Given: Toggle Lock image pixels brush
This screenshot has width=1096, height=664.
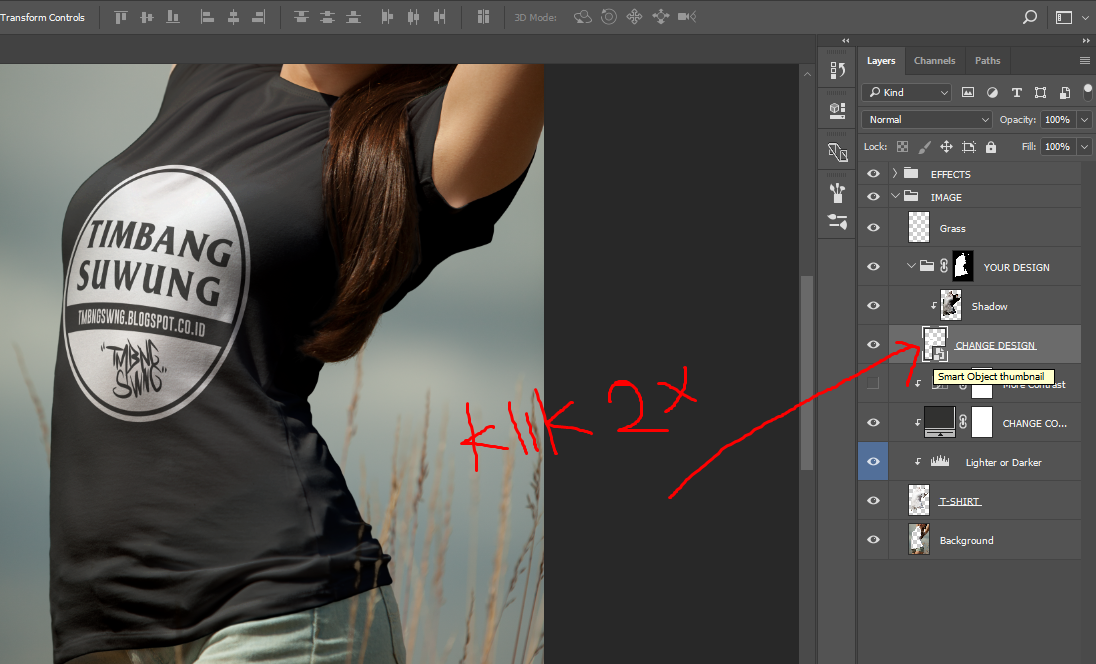Looking at the screenshot, I should coord(924,147).
